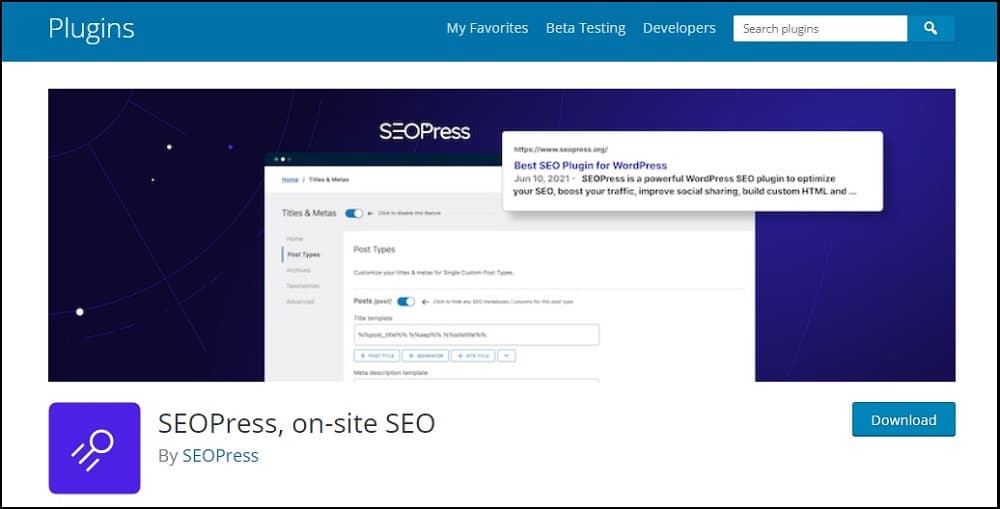Open Best SEO Plugin for WordPress link
1000x509 pixels.
pos(591,165)
